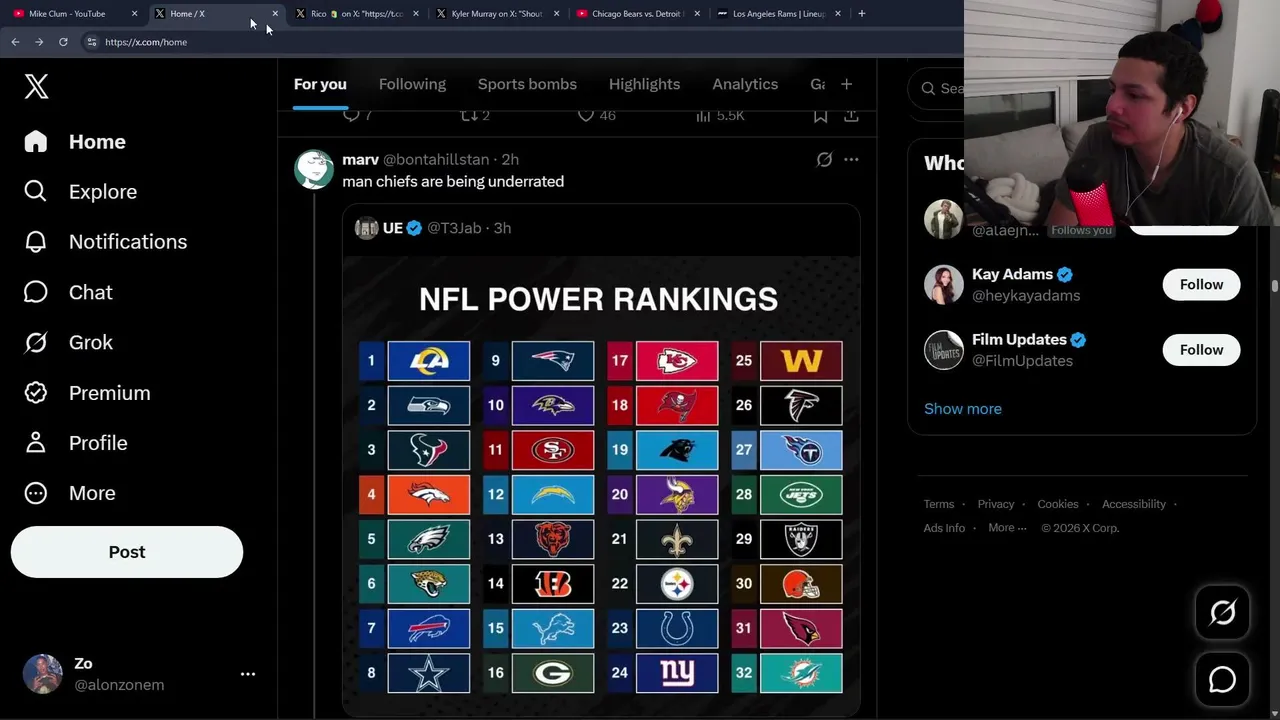Click the 2h timestamp on marv's tweet
Viewport: 1280px width, 720px height.
coord(510,160)
